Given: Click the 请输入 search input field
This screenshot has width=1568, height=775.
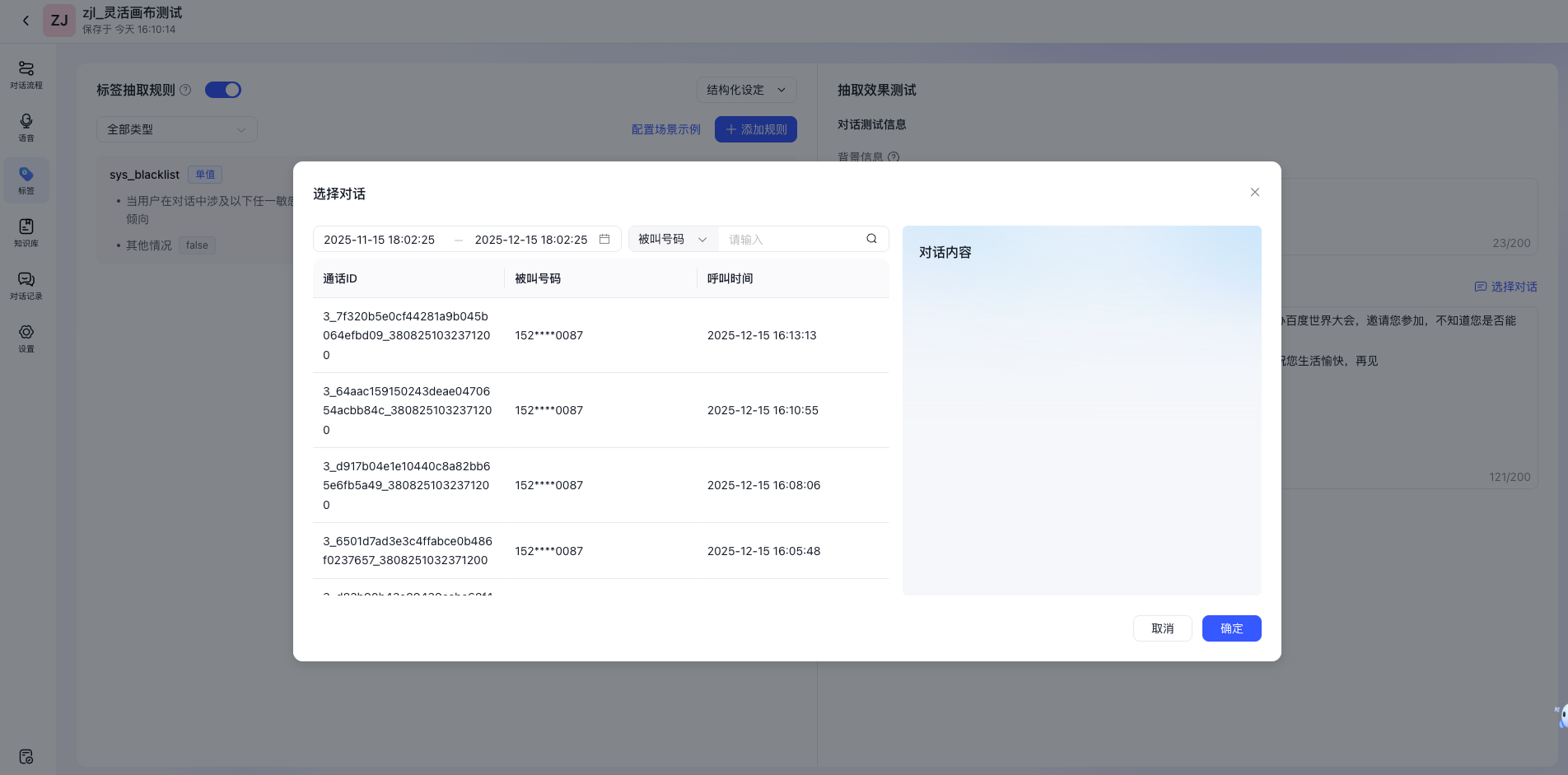Looking at the screenshot, I should tap(791, 239).
